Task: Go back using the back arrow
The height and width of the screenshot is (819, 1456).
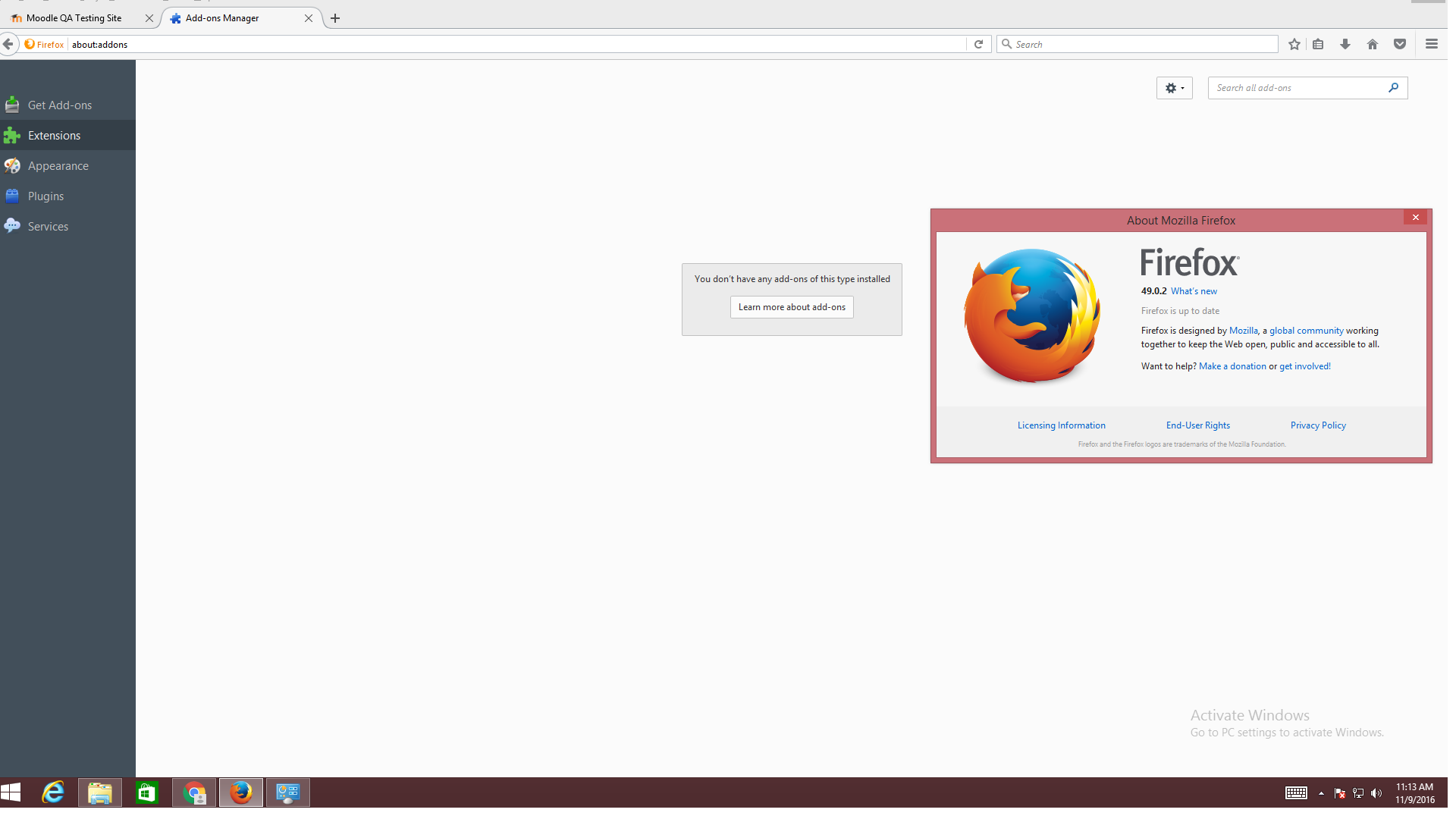Action: (8, 44)
